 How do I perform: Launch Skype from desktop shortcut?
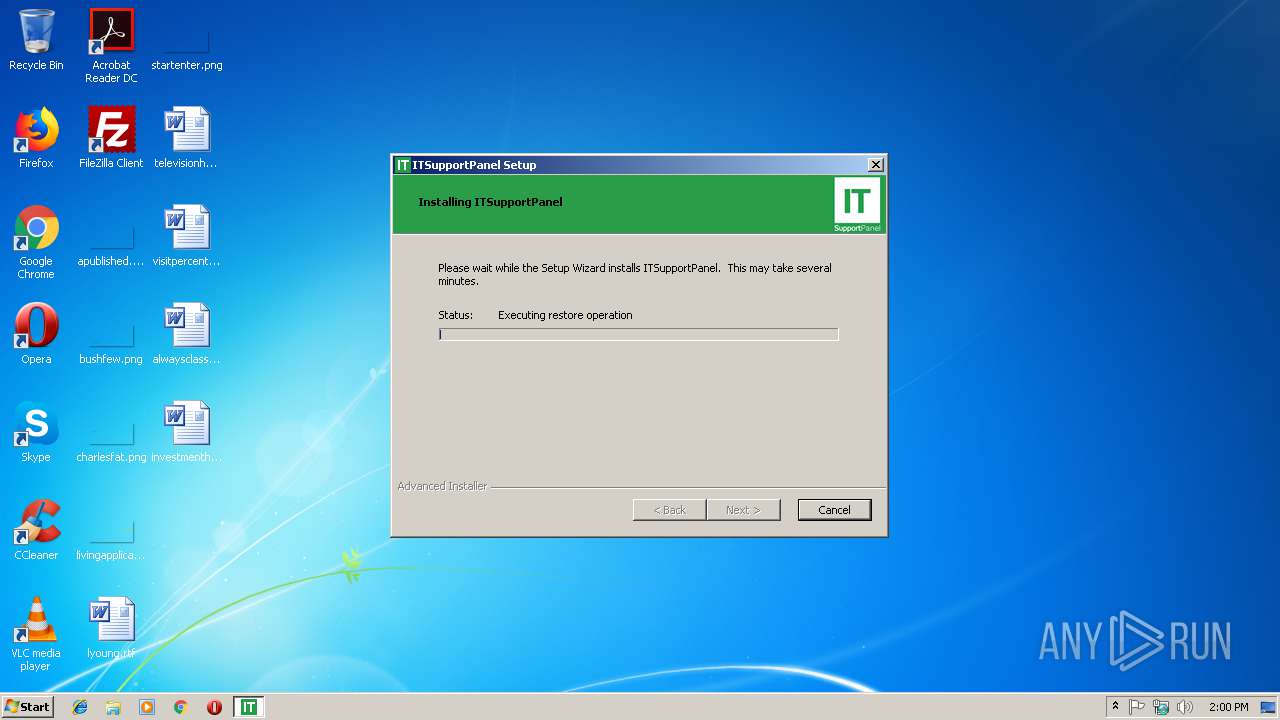click(x=36, y=432)
